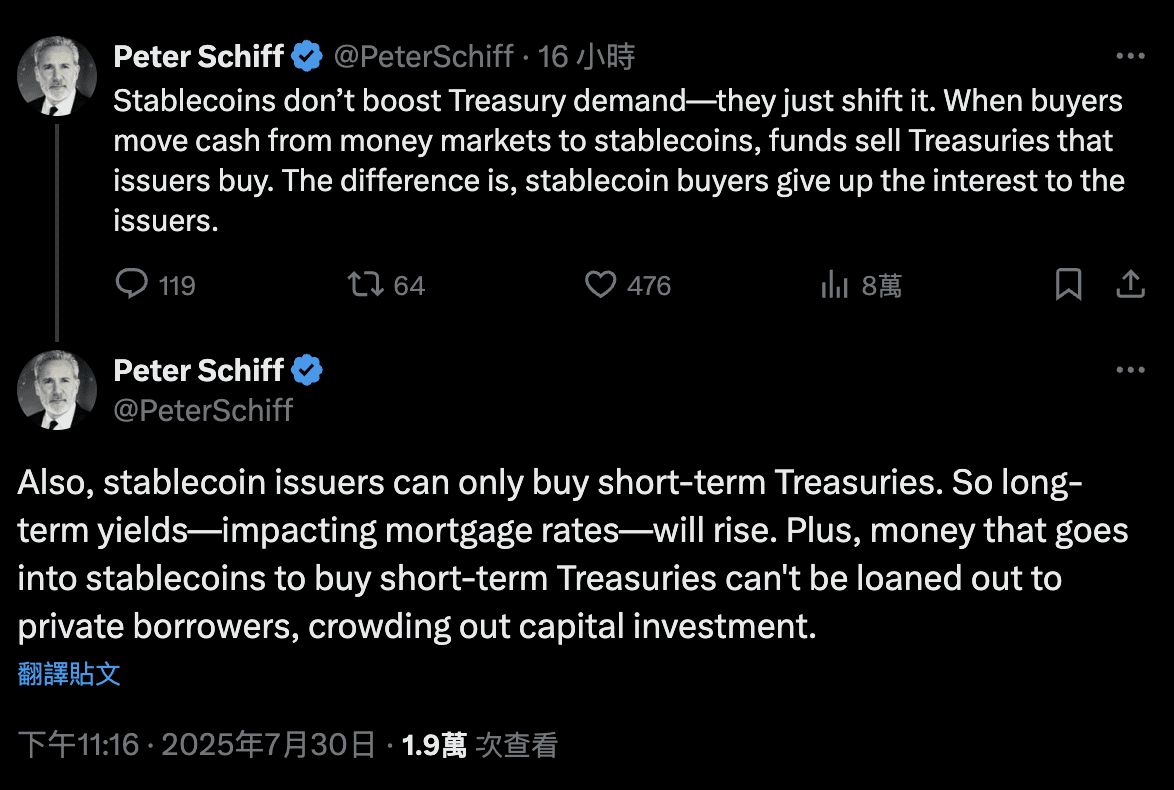Click the 翻譯貼文 translate post link
Screen dimensions: 1174x790
(x=69, y=674)
